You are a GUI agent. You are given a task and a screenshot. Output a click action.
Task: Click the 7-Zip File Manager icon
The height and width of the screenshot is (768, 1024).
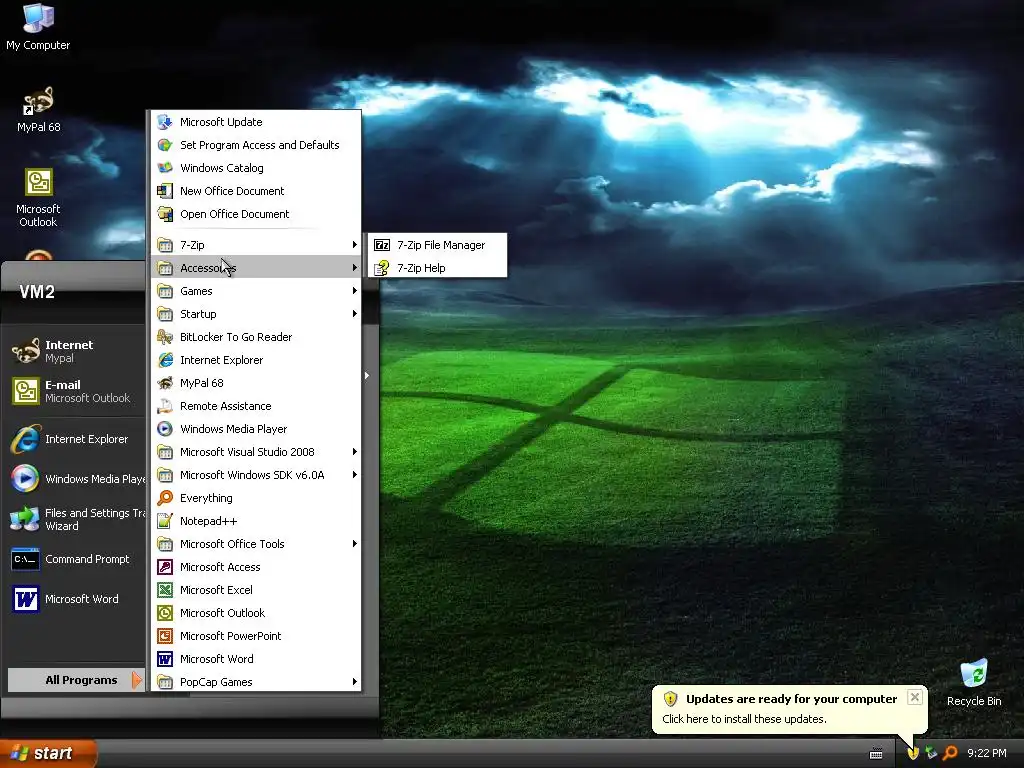coord(382,245)
